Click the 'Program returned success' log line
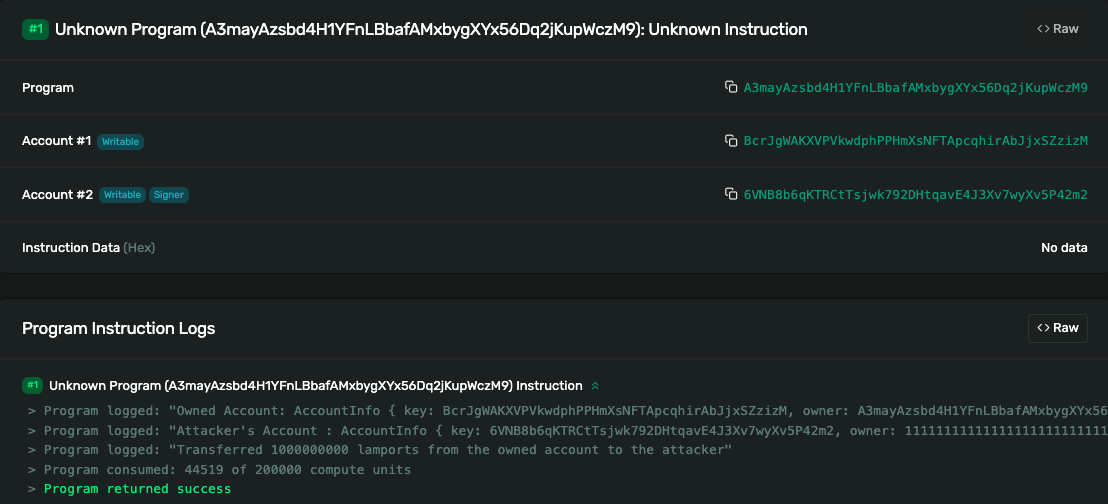This screenshot has height=504, width=1108. (x=137, y=489)
